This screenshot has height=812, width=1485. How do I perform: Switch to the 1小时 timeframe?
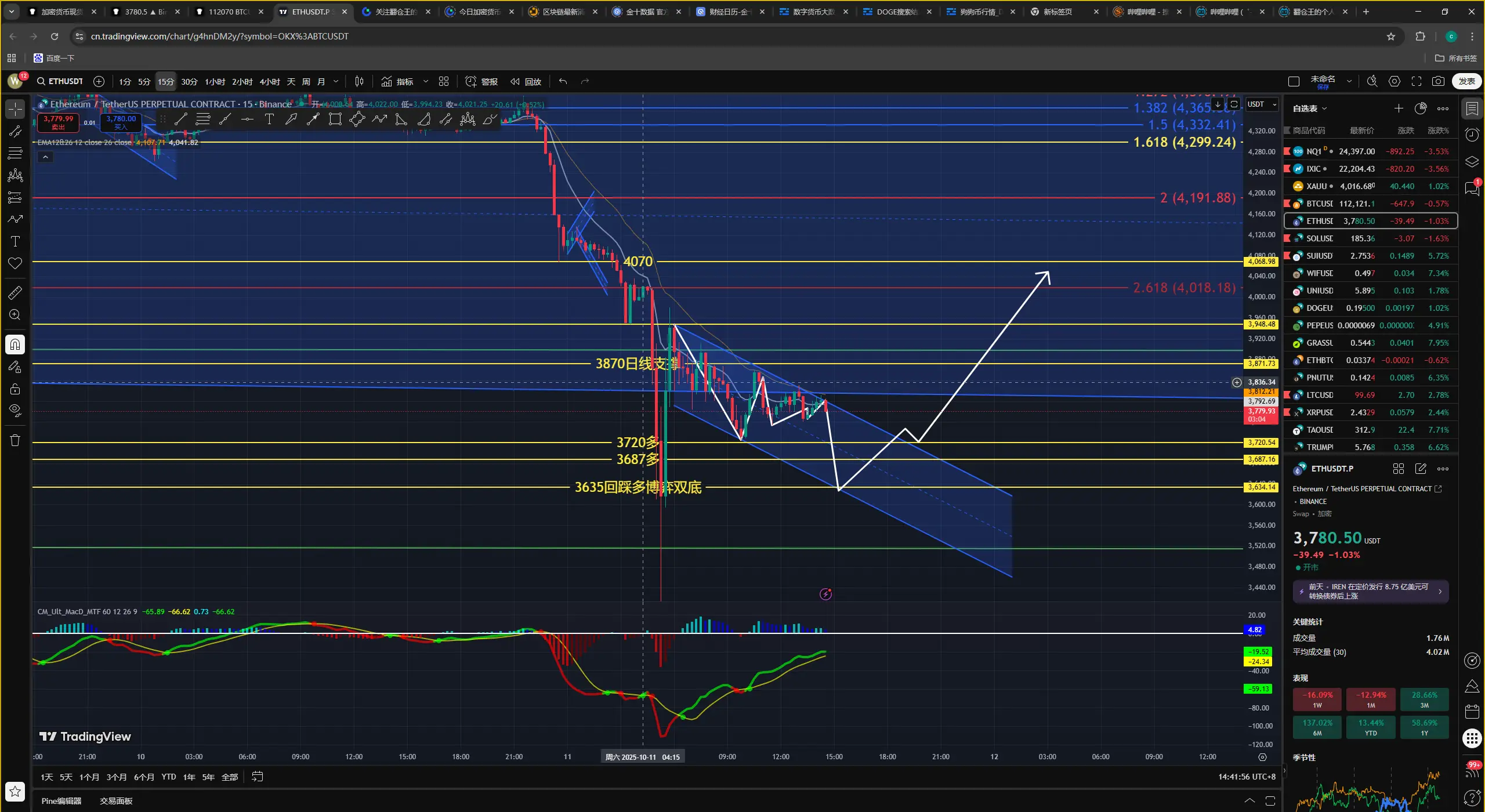tap(215, 81)
